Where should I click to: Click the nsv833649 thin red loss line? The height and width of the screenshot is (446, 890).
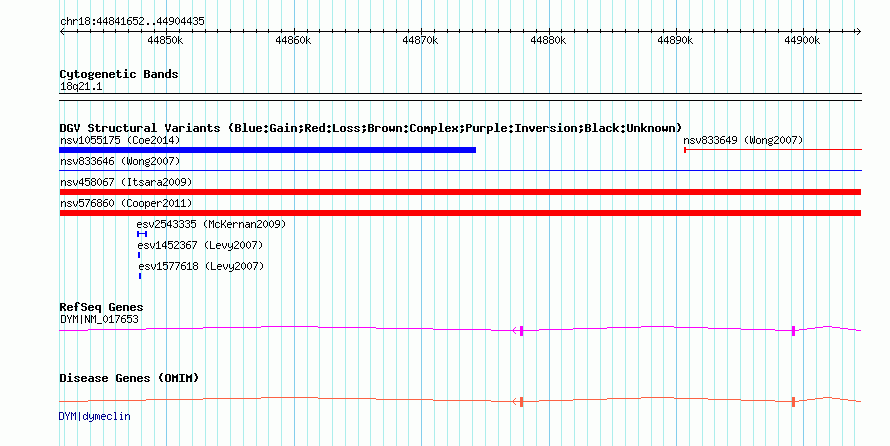(773, 150)
